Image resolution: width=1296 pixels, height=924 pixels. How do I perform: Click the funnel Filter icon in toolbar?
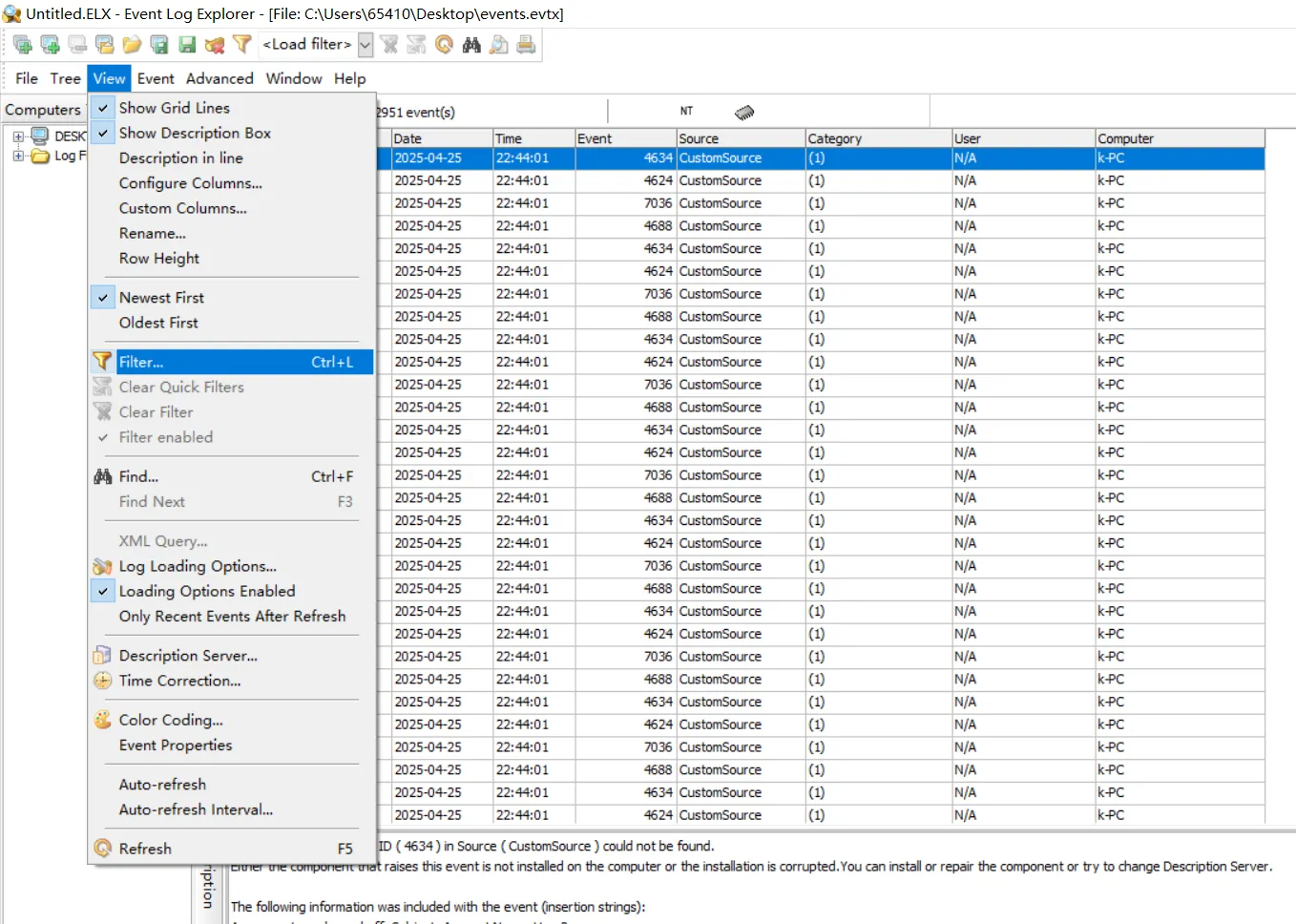[242, 45]
